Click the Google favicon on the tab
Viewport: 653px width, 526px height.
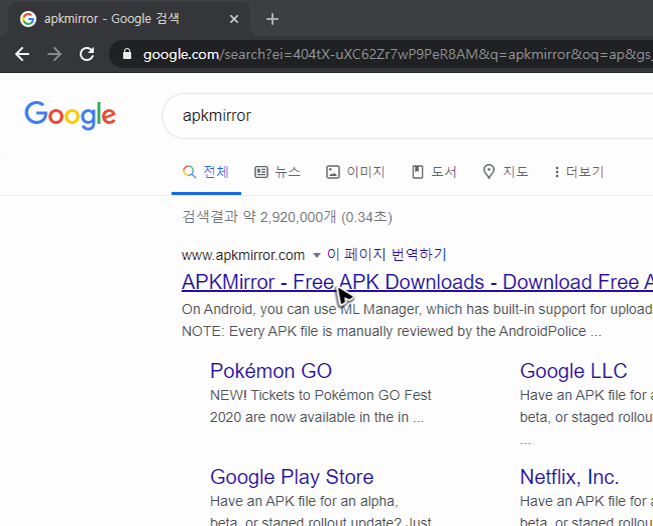tap(28, 19)
